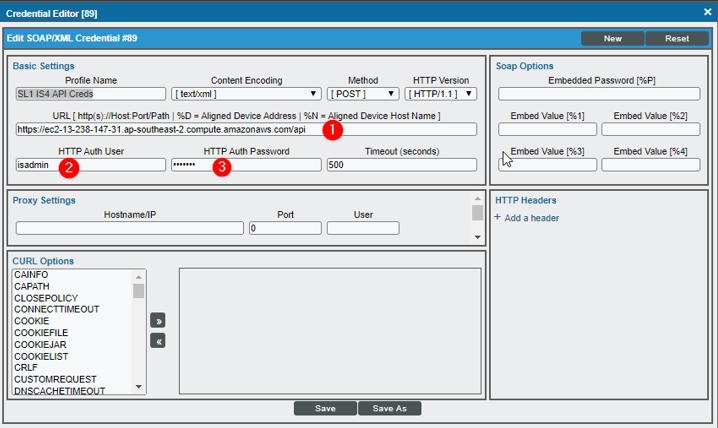Click Add a header link
The image size is (718, 428).
click(531, 218)
